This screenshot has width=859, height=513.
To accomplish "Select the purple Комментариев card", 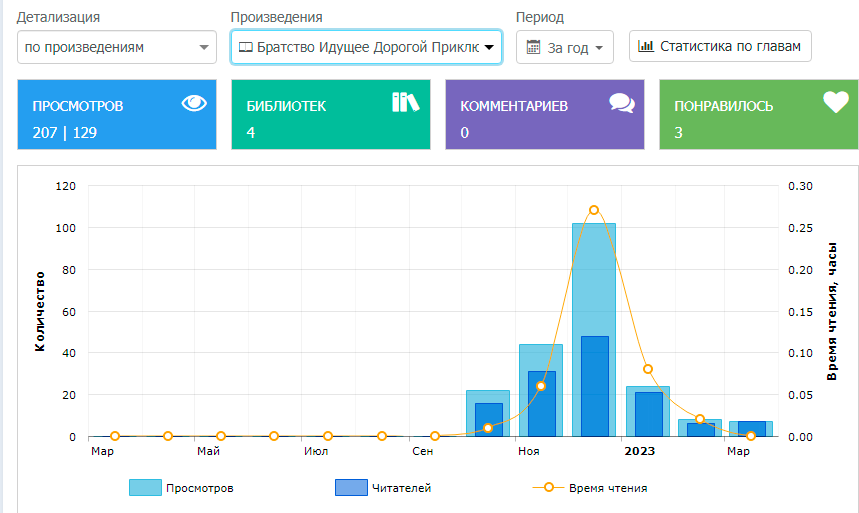I will [544, 115].
